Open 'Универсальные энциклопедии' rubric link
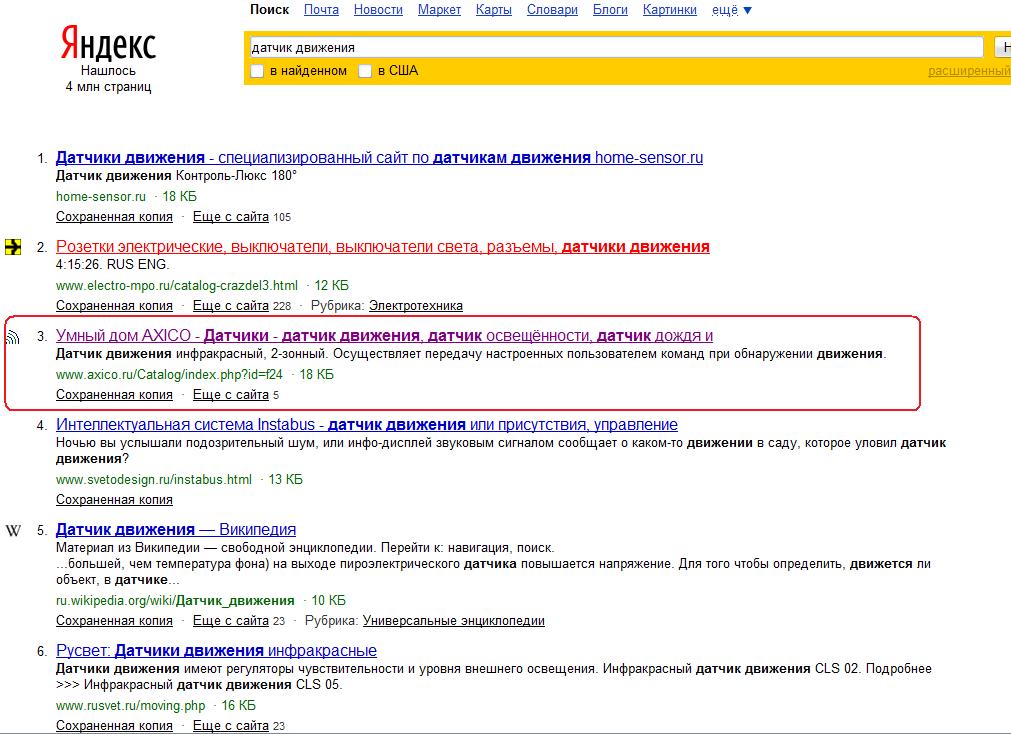Image resolution: width=1011 pixels, height=734 pixels. (454, 620)
